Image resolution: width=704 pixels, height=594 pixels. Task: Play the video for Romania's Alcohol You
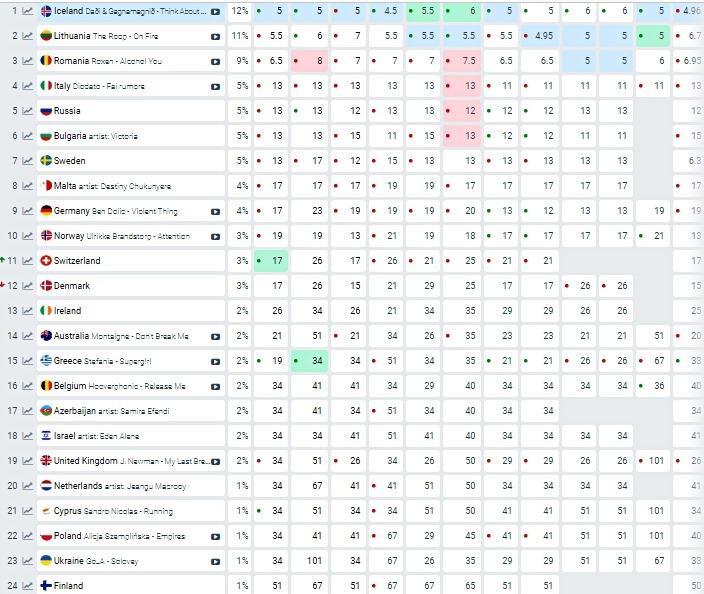[216, 62]
